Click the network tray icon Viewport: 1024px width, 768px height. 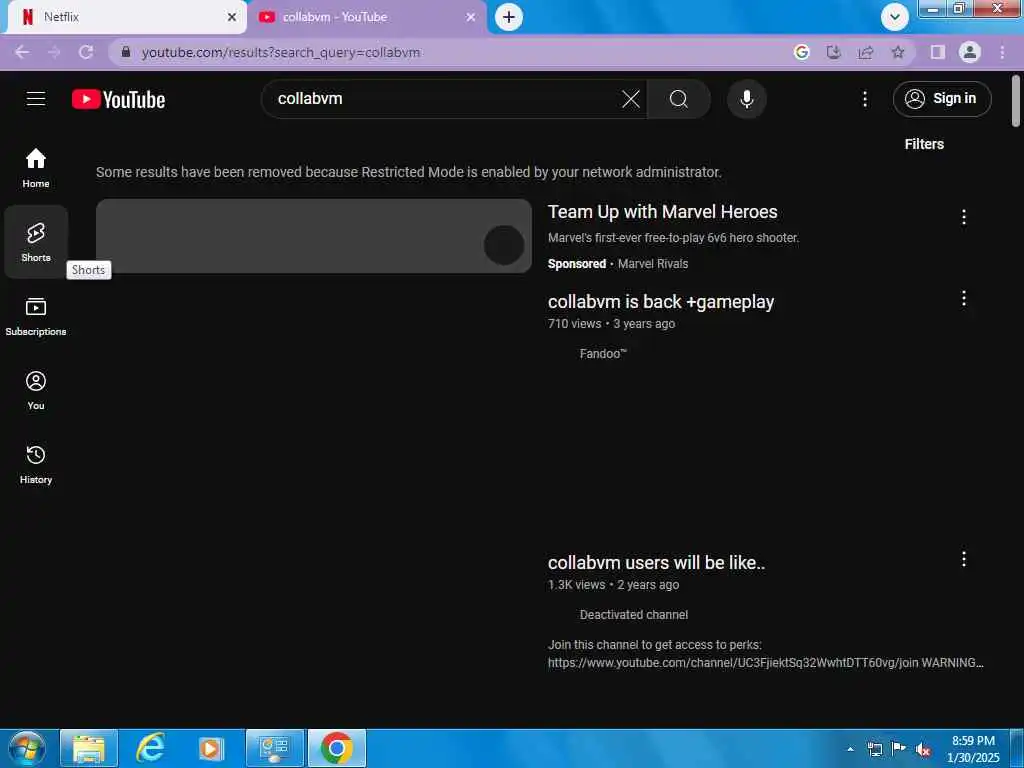(x=874, y=749)
